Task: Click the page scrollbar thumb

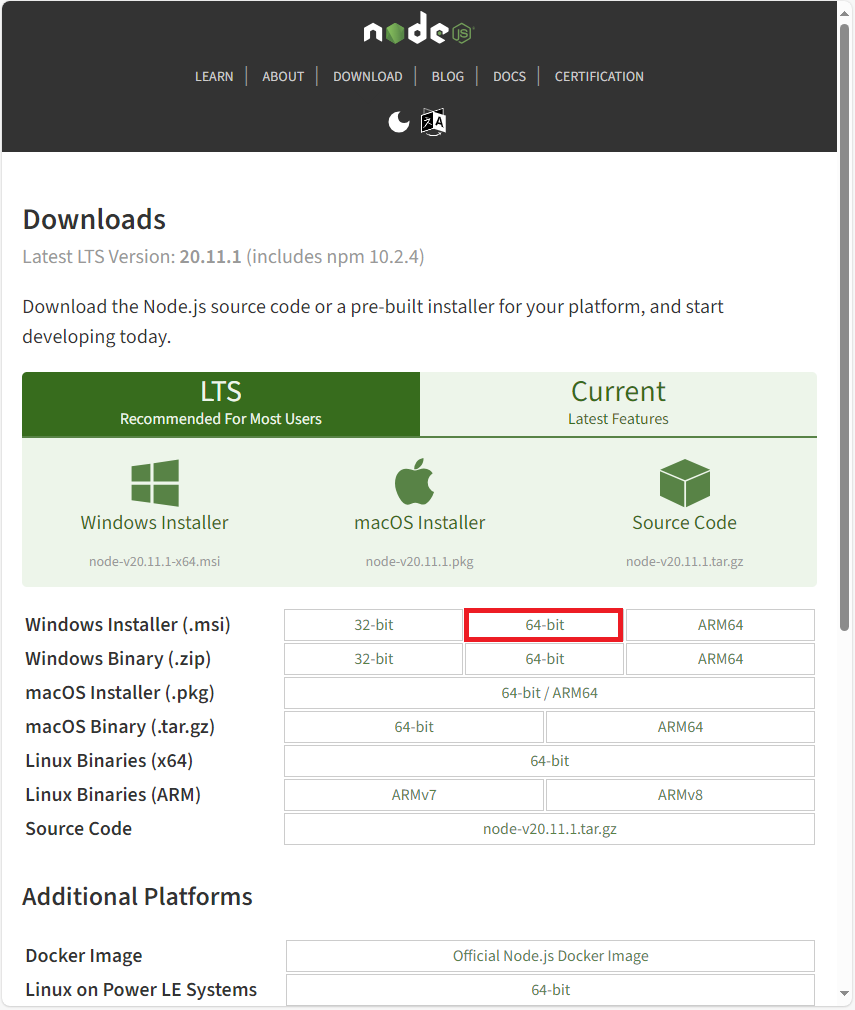Action: [845, 329]
